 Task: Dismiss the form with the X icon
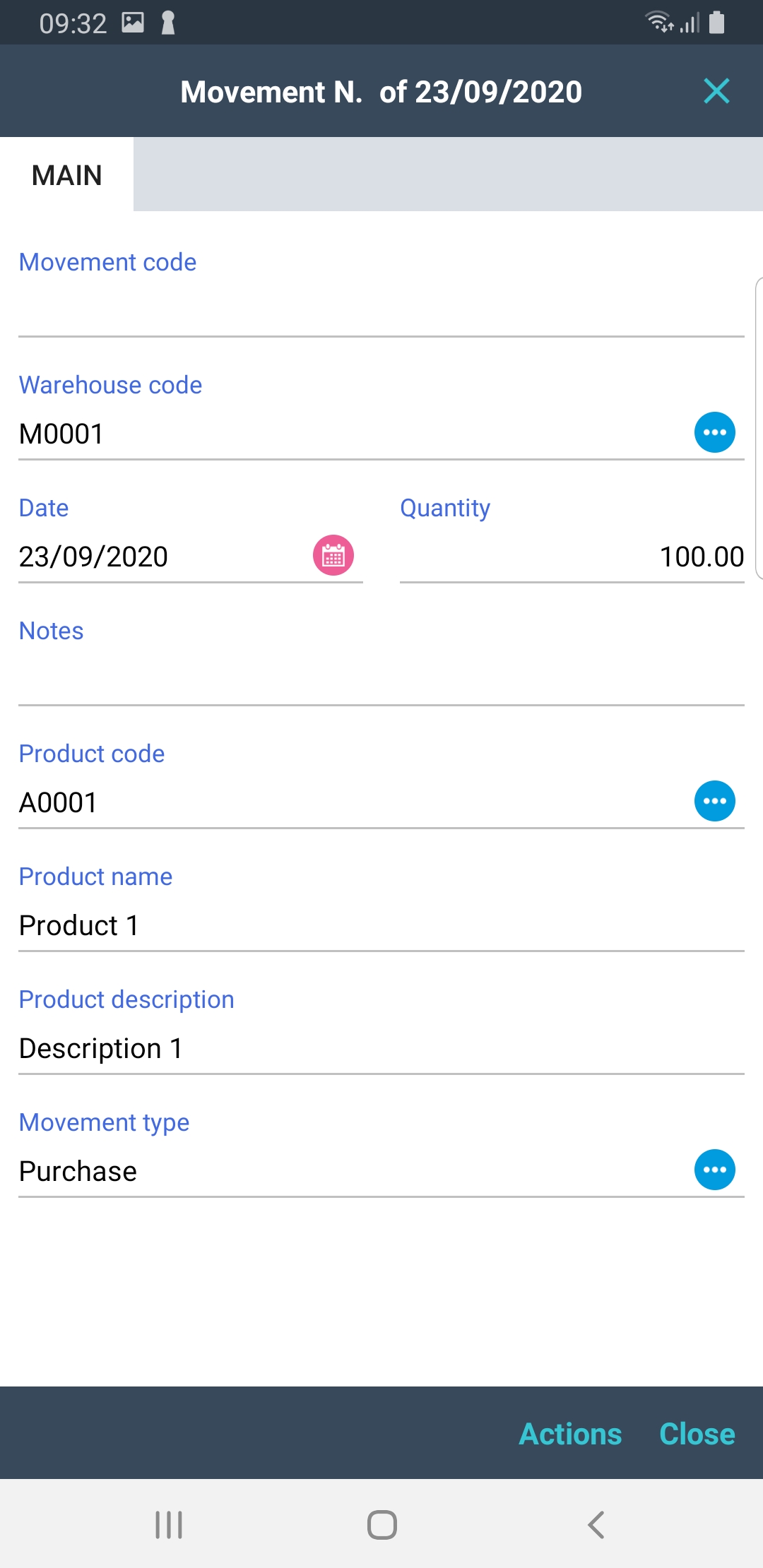716,91
